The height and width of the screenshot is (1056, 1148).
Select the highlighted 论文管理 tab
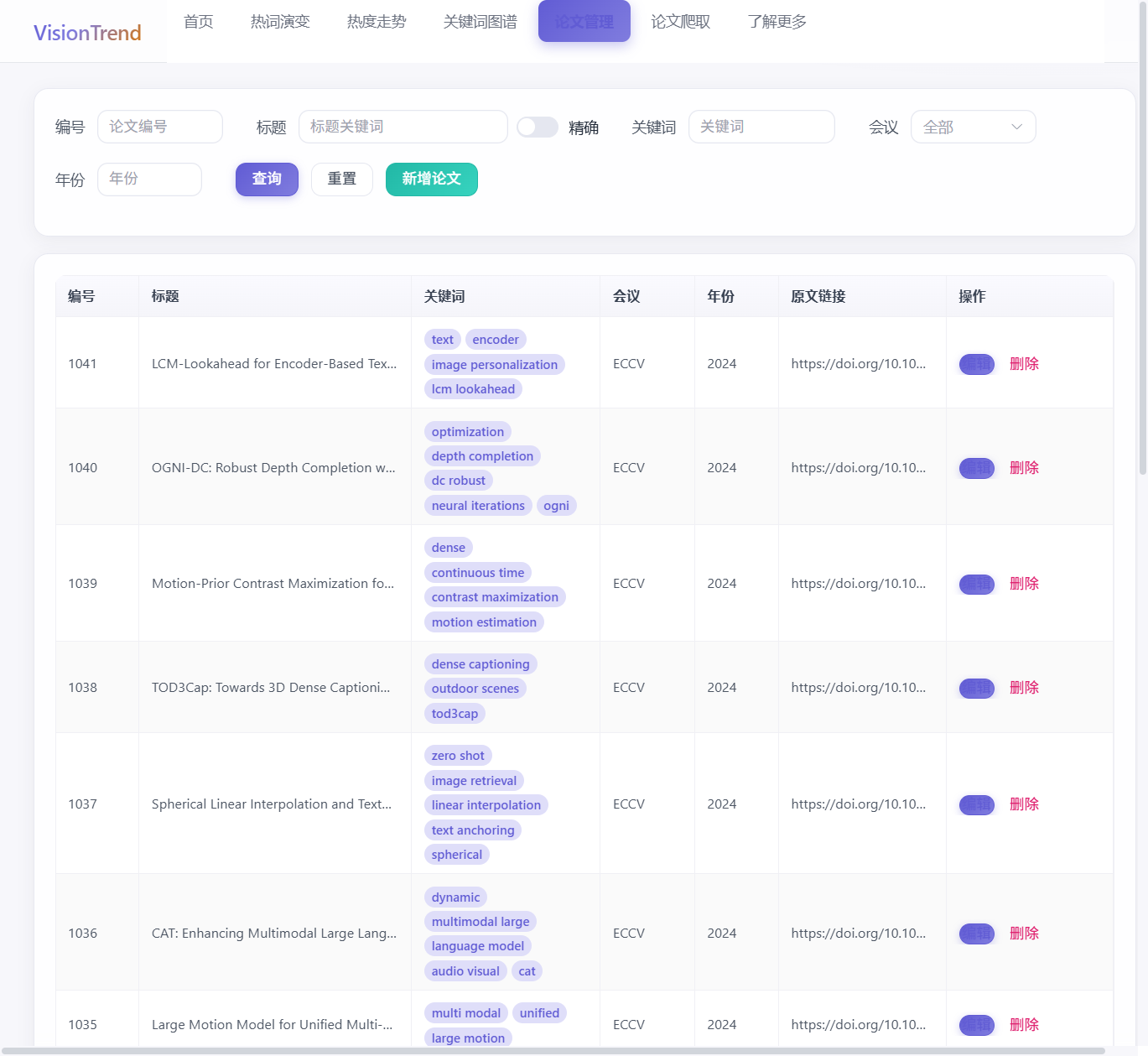584,22
